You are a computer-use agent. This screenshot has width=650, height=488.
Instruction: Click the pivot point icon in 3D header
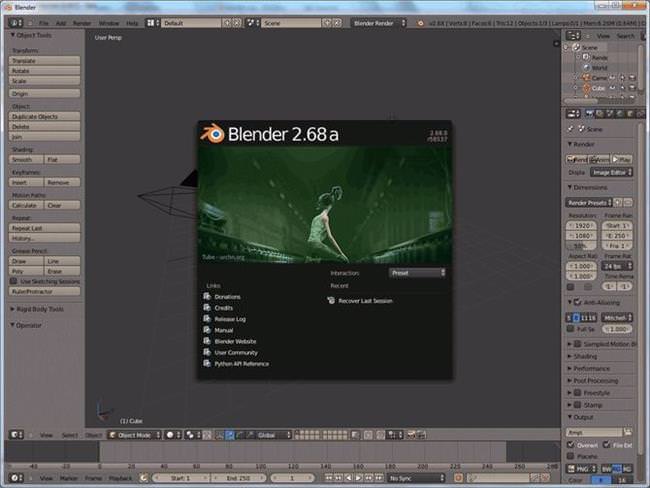[190, 435]
